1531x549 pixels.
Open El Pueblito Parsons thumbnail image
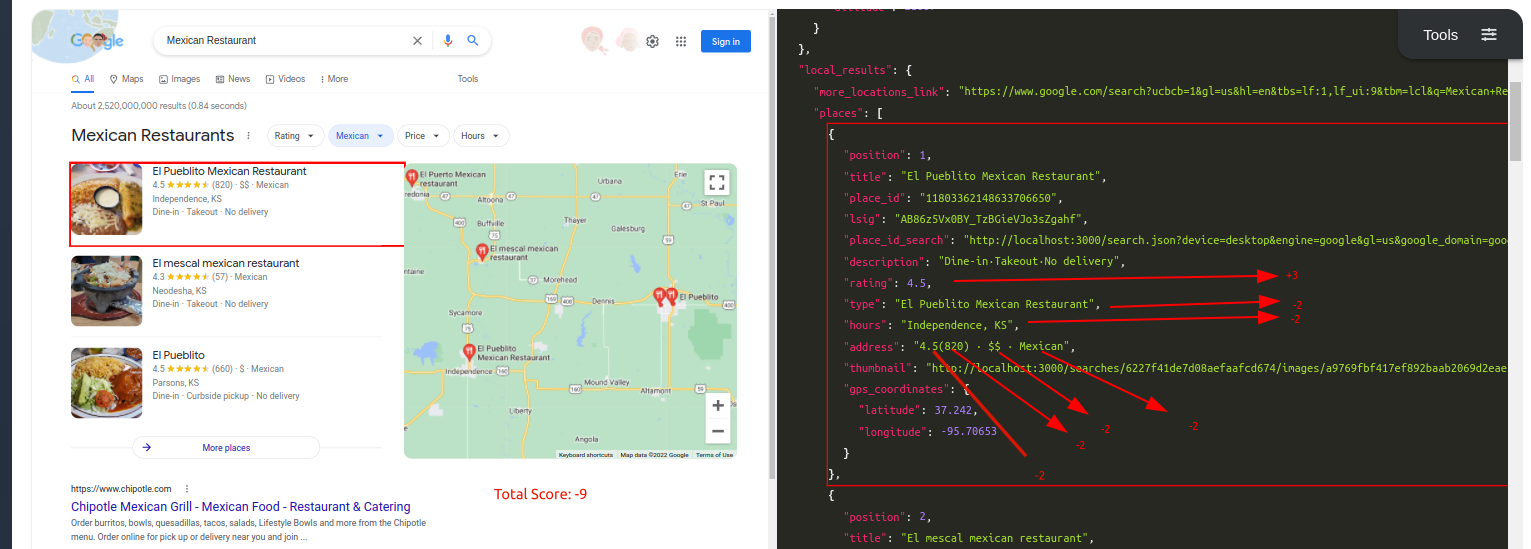coord(107,383)
